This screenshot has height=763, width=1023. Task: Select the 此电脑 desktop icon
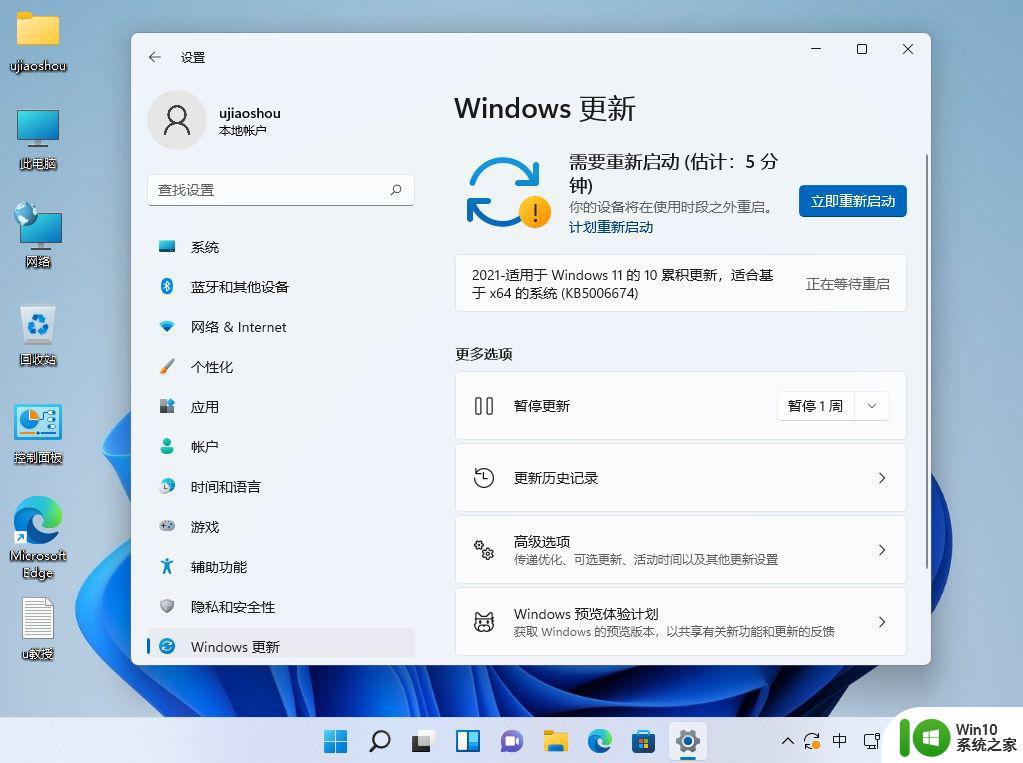tap(38, 139)
